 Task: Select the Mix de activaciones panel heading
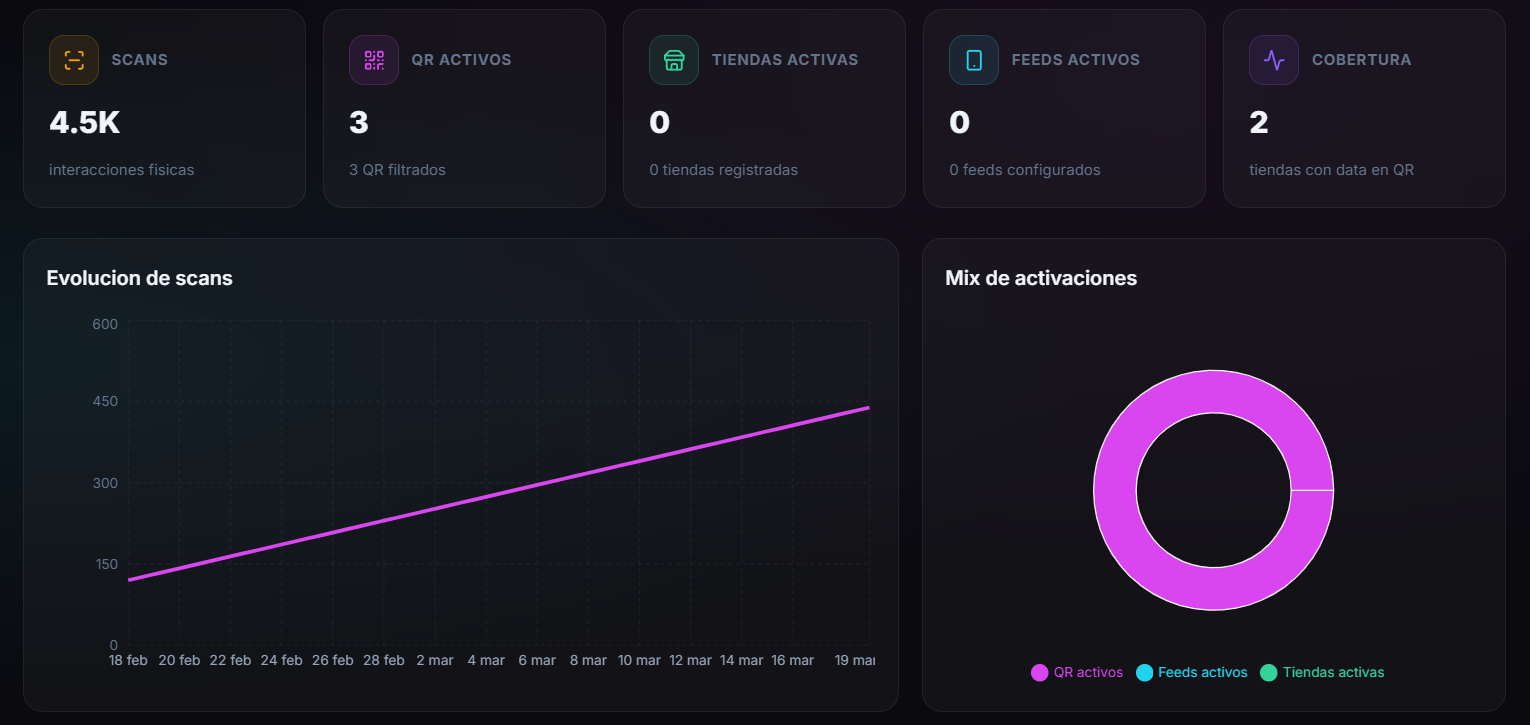pos(1041,278)
